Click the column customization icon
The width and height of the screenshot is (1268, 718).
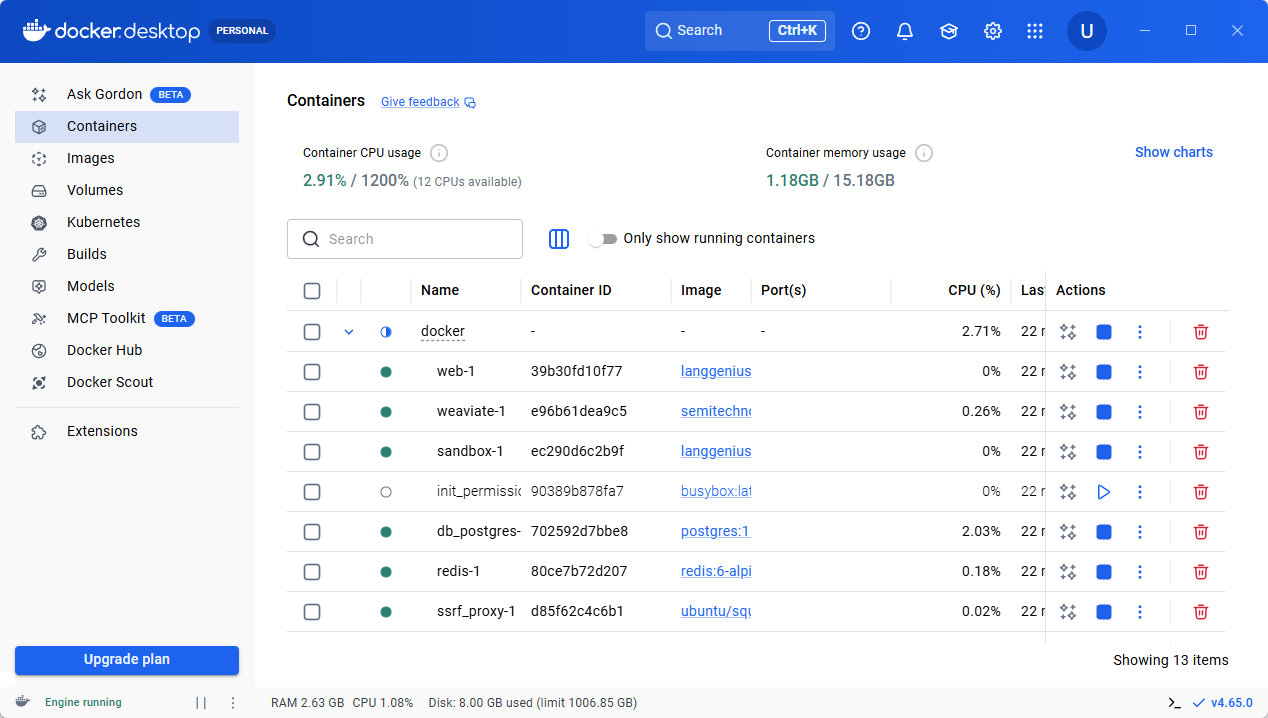[x=559, y=239]
